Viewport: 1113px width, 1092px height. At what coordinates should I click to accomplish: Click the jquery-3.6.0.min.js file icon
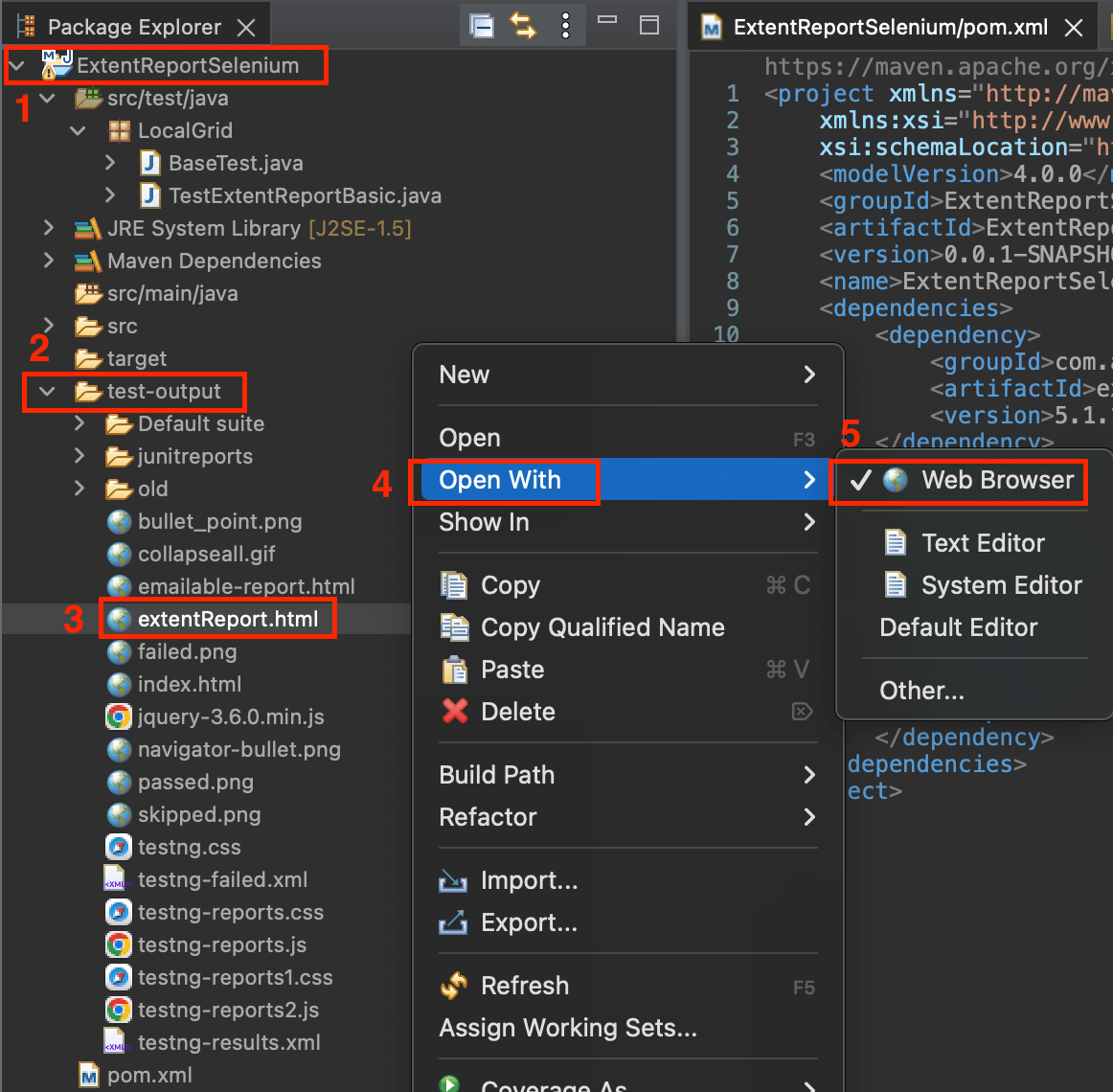(119, 717)
